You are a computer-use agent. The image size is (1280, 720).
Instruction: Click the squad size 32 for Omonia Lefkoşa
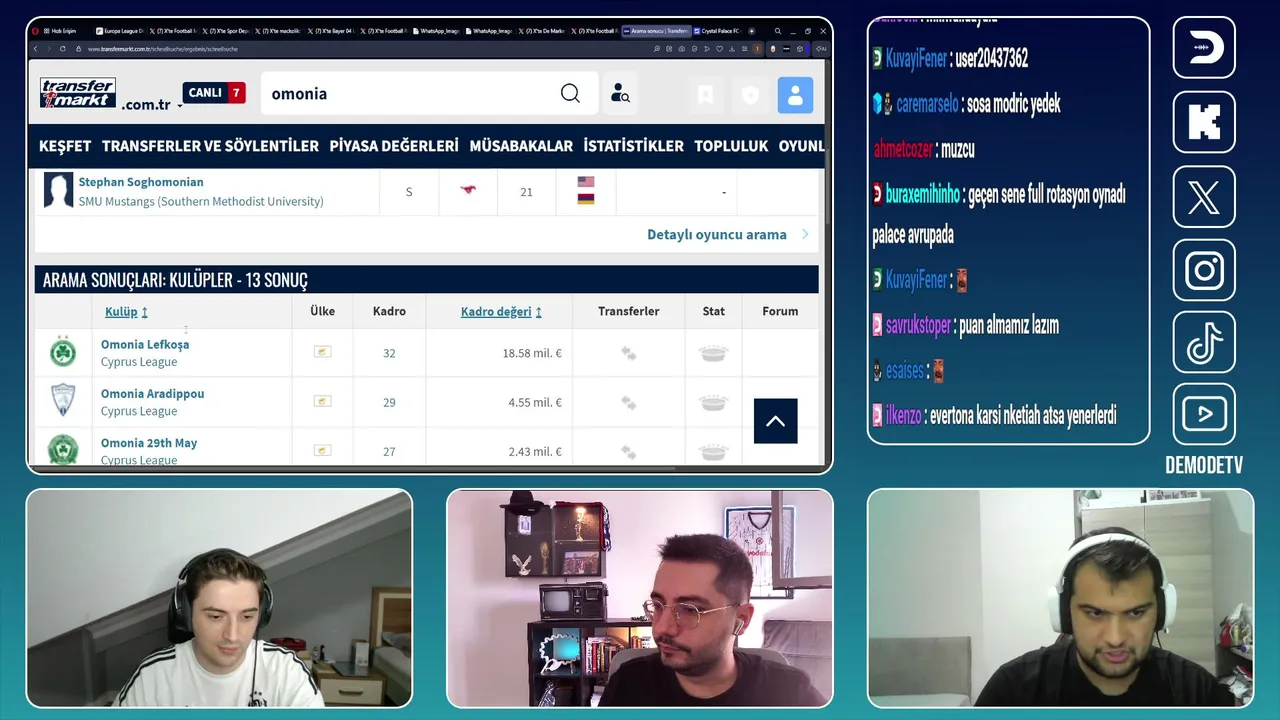(389, 353)
